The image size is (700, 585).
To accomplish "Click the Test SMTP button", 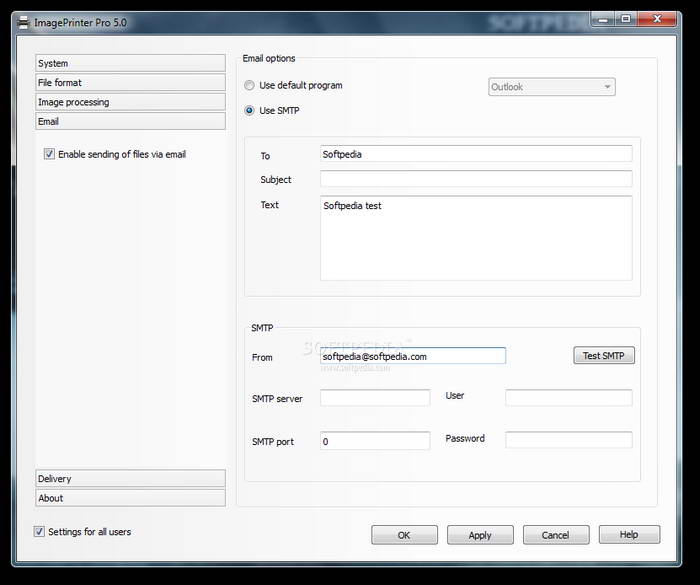I will [x=604, y=355].
